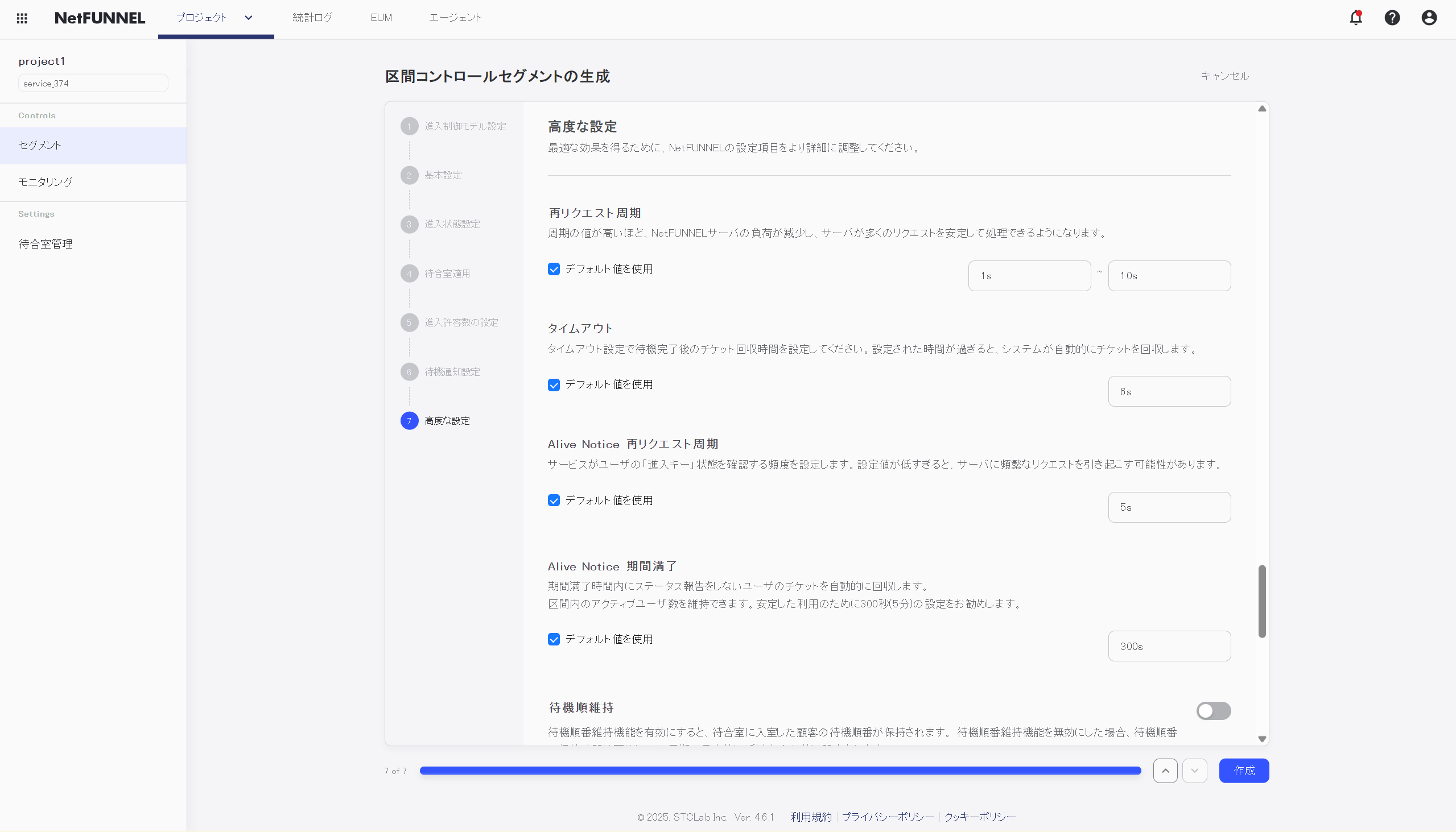Screen dimensions: 1456x832
Task: Click the キャンセル link
Action: (1224, 76)
